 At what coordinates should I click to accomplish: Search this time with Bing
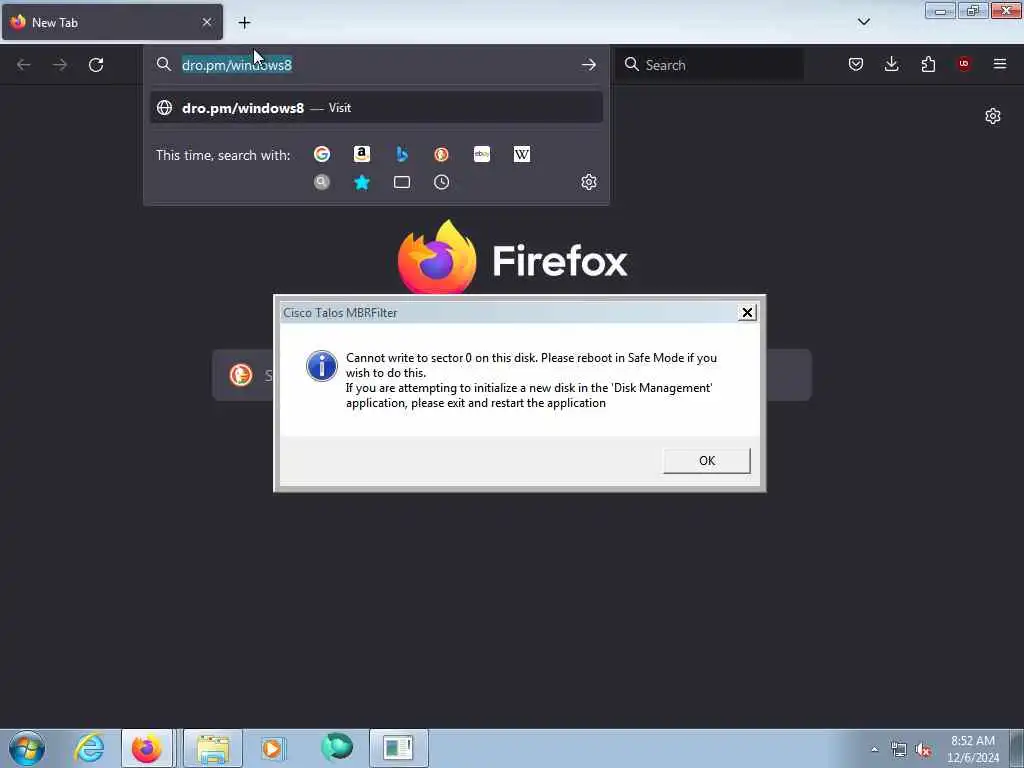[402, 154]
